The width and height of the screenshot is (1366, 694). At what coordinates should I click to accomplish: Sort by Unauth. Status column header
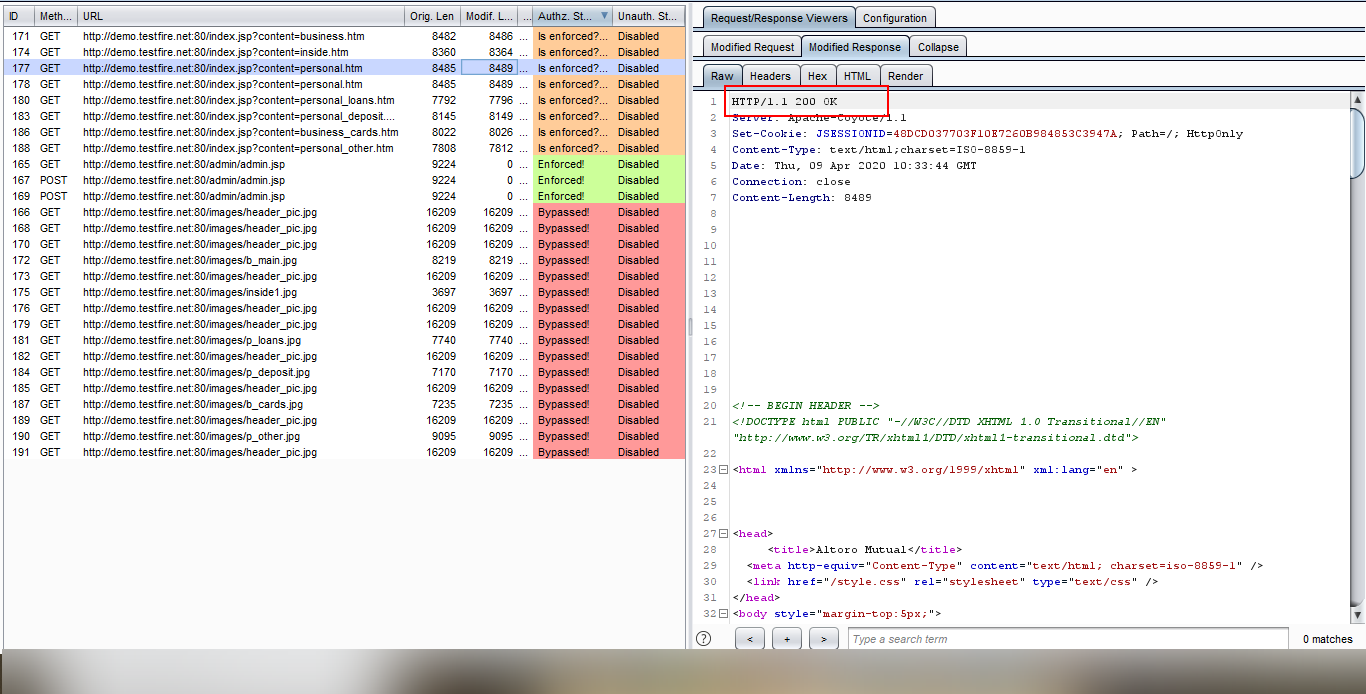click(x=648, y=16)
